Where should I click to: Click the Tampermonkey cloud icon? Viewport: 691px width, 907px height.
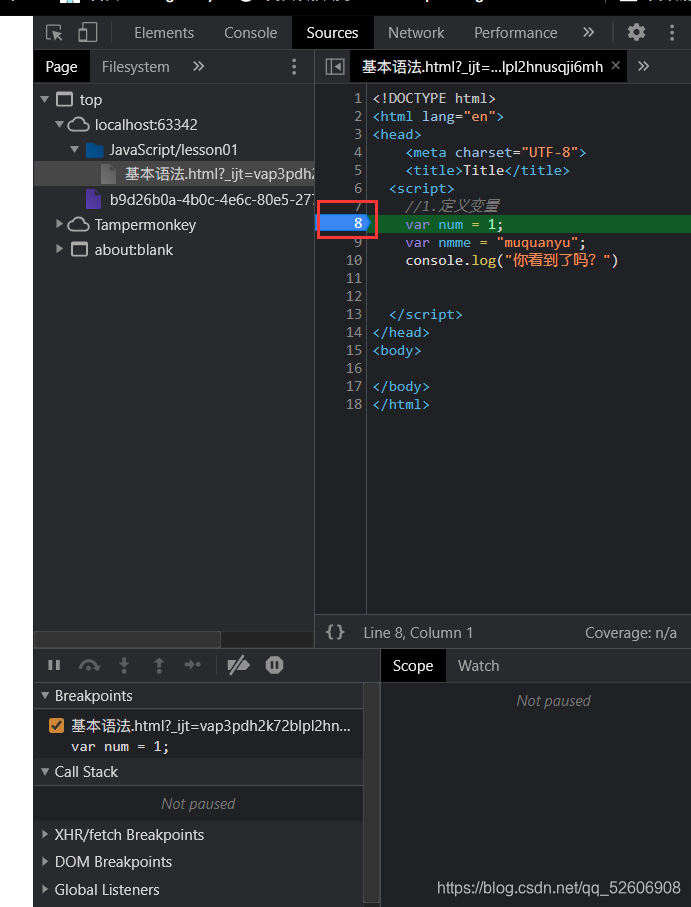[79, 224]
